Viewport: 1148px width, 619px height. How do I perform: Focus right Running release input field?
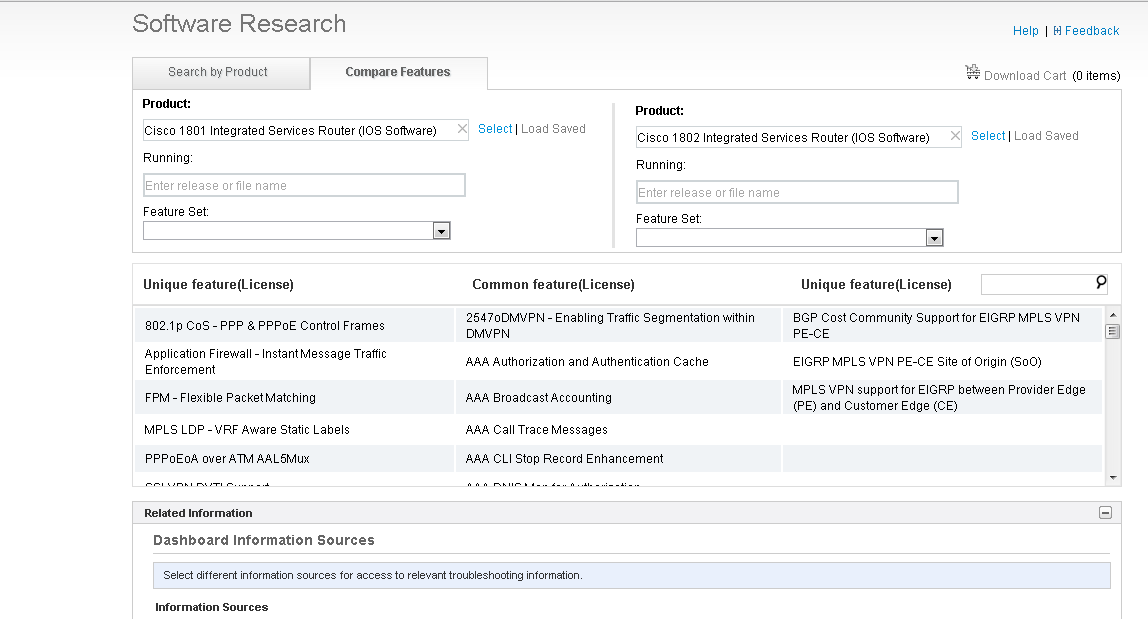[797, 192]
